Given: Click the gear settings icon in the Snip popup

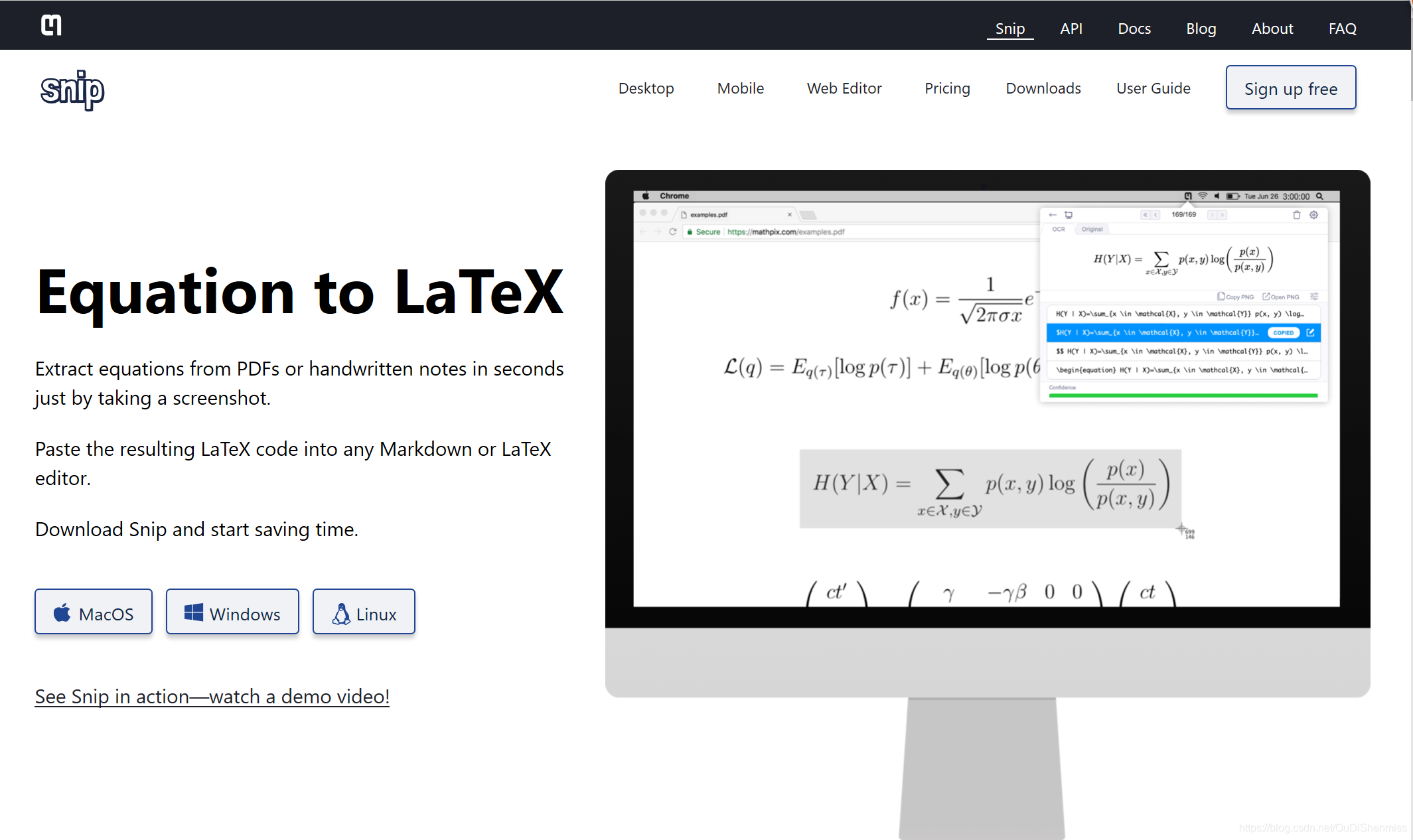Looking at the screenshot, I should (x=1313, y=215).
